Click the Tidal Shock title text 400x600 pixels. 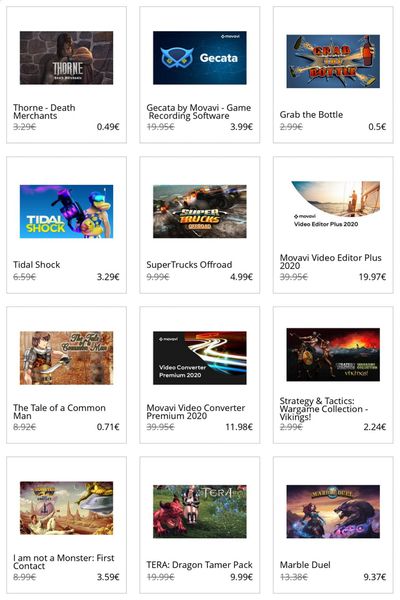(36, 264)
